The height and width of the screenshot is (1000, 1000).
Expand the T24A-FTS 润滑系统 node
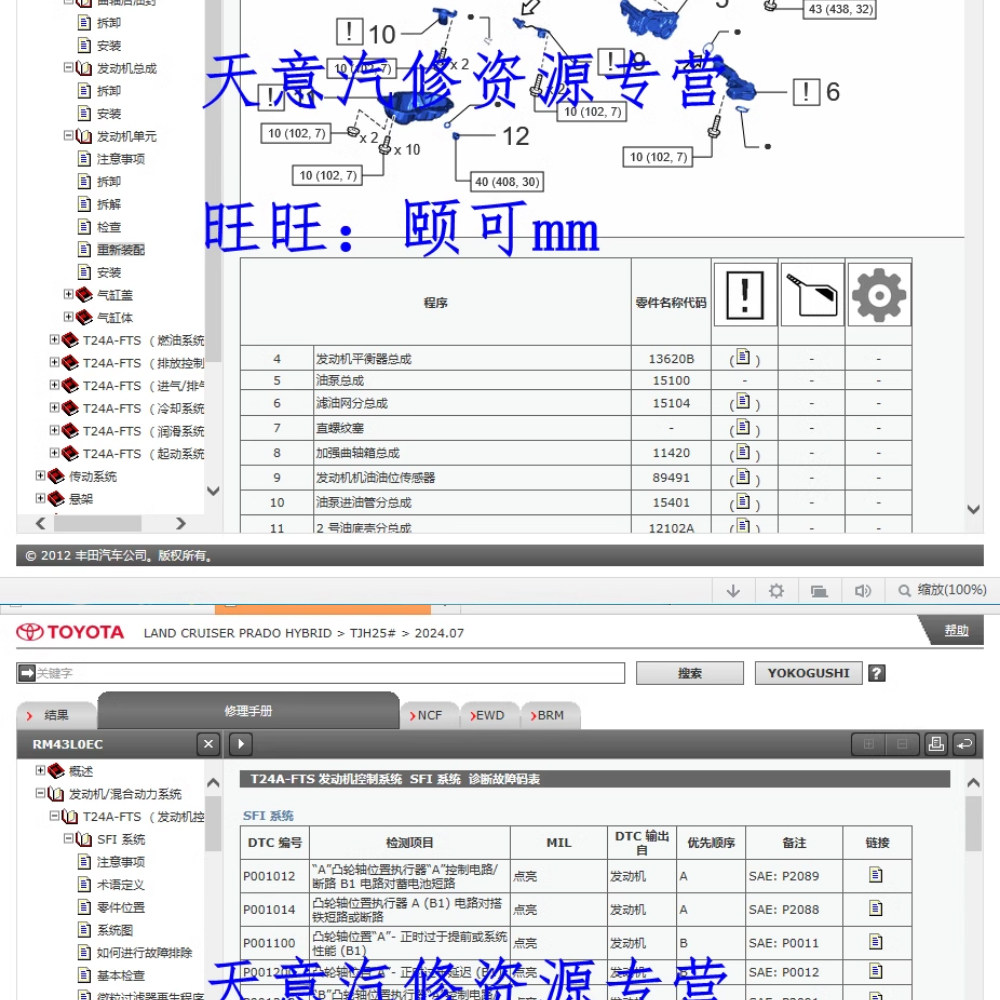pyautogui.click(x=54, y=430)
